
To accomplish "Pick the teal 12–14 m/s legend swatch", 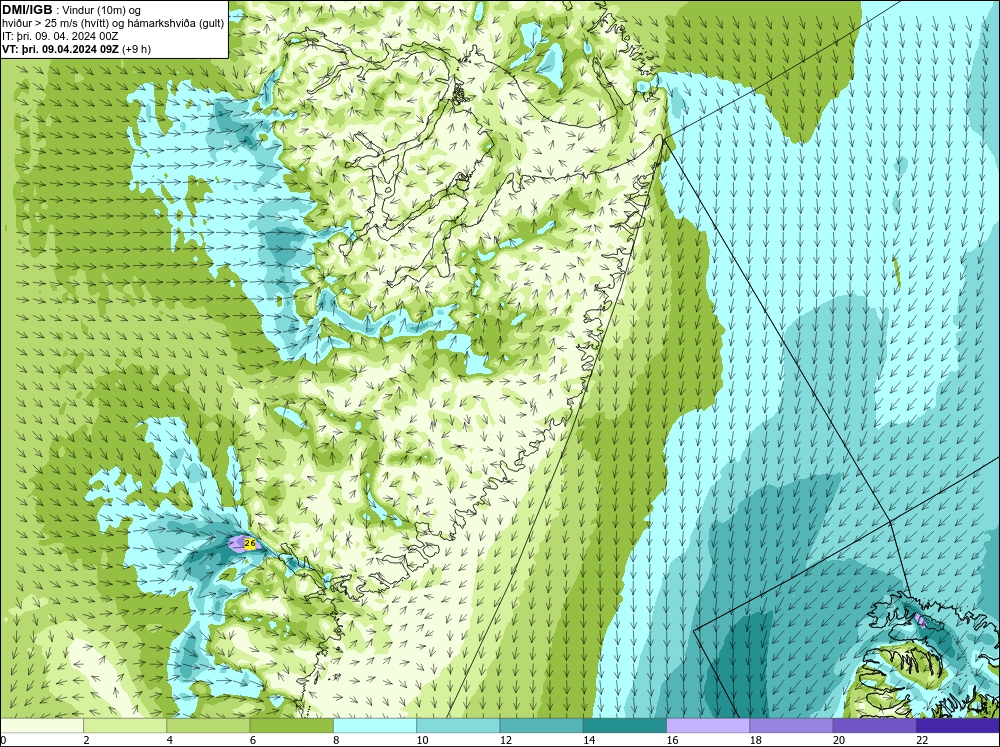I will (x=541, y=726).
